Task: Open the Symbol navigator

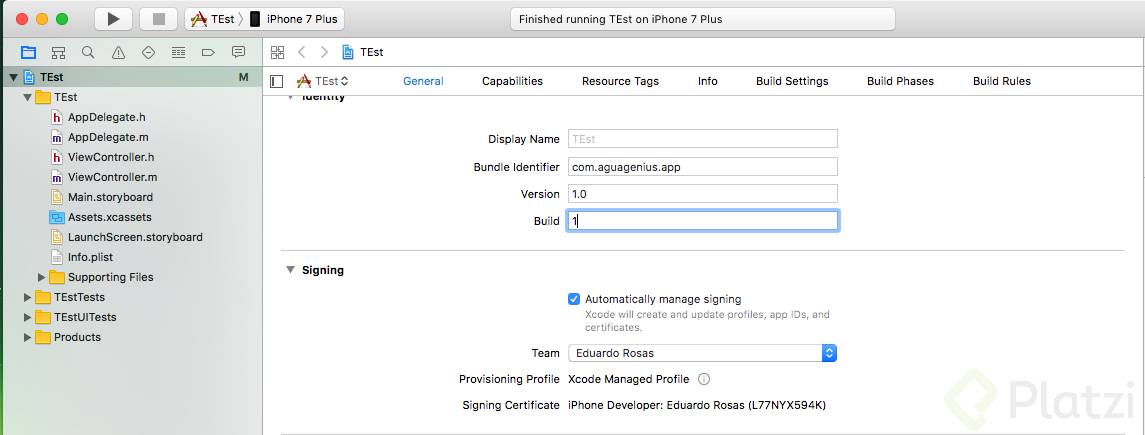Action: point(58,53)
